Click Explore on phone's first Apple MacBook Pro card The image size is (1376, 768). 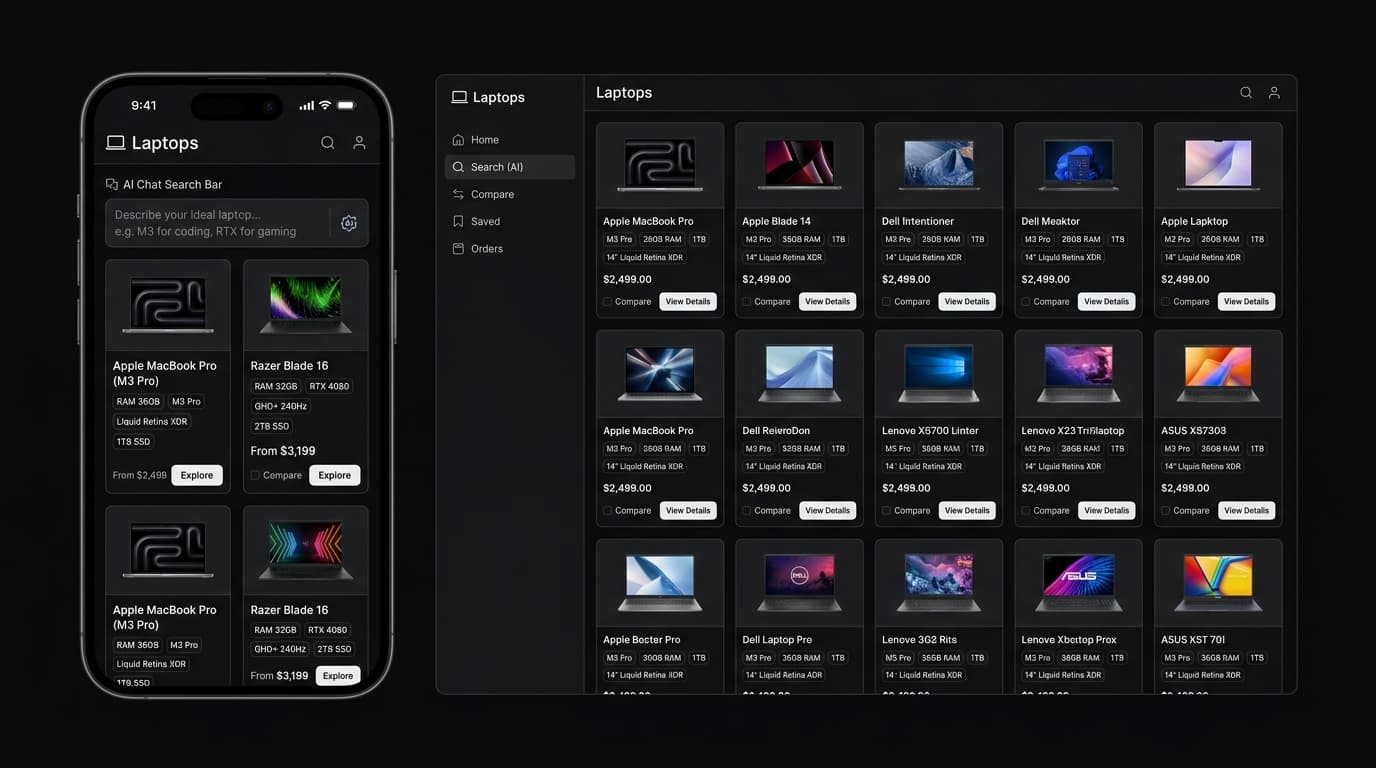point(197,475)
